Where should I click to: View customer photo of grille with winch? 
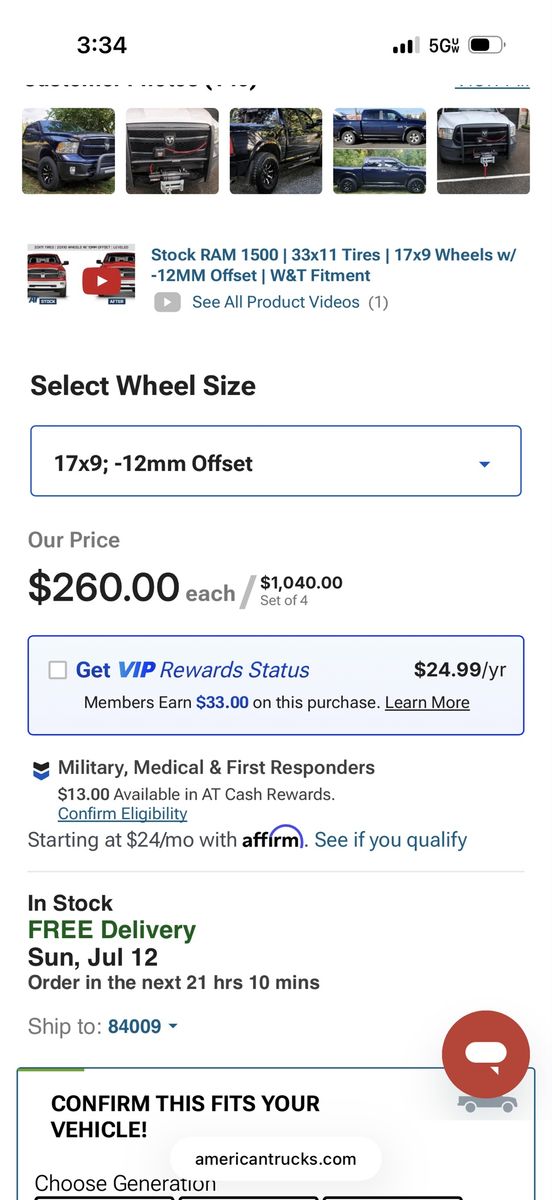pos(172,151)
